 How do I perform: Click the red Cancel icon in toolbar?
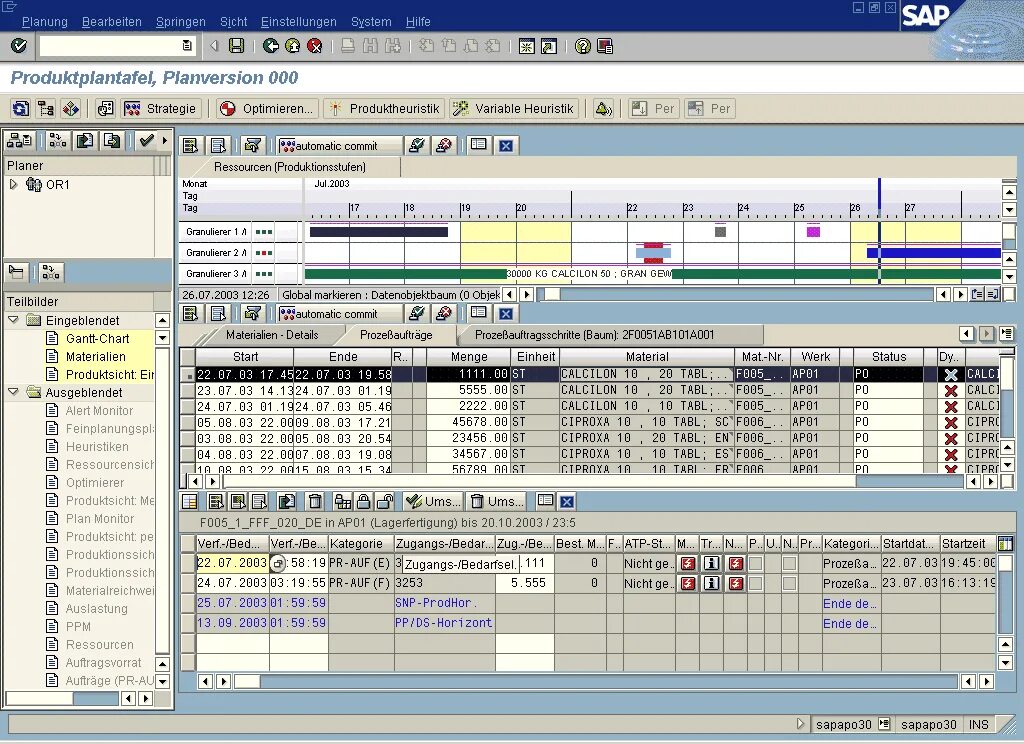pos(315,46)
